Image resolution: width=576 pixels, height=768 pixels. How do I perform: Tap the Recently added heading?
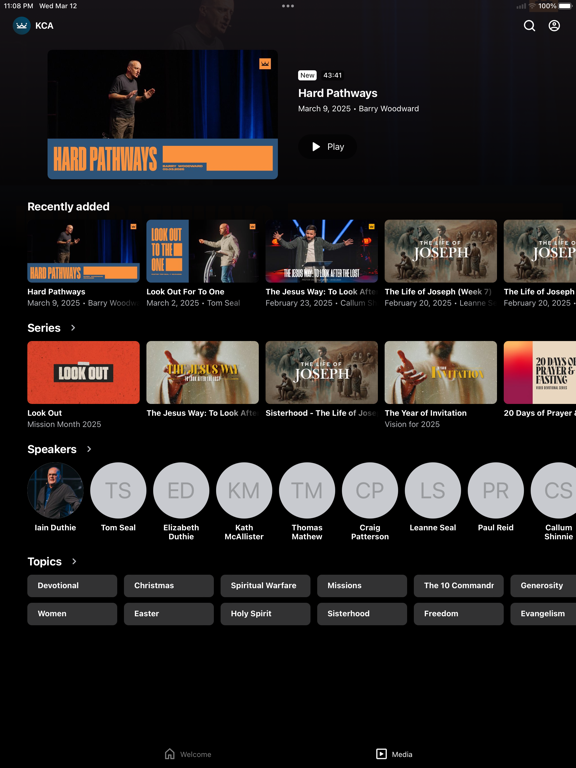(69, 207)
